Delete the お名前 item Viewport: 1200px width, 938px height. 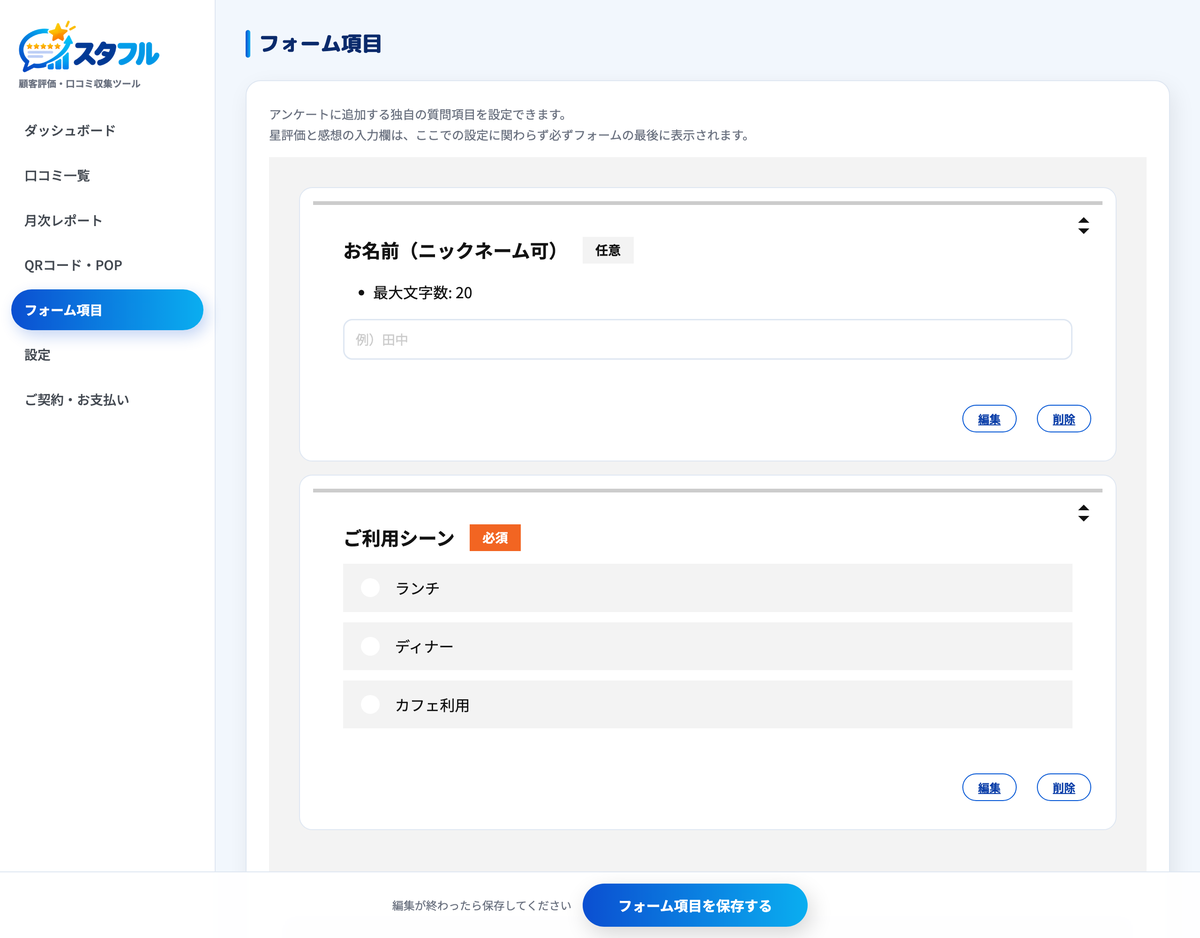(x=1064, y=419)
